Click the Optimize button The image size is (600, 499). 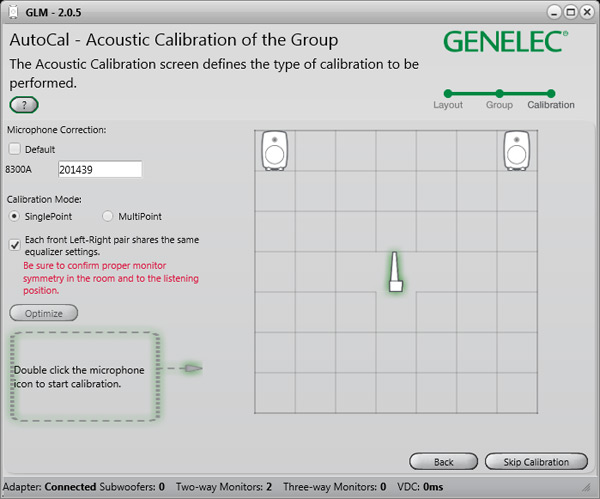[x=43, y=313]
